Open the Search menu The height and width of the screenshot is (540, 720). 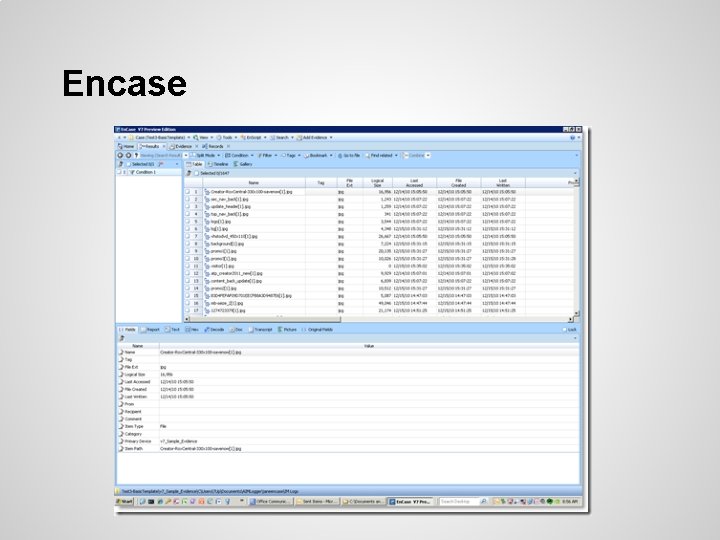coord(281,137)
